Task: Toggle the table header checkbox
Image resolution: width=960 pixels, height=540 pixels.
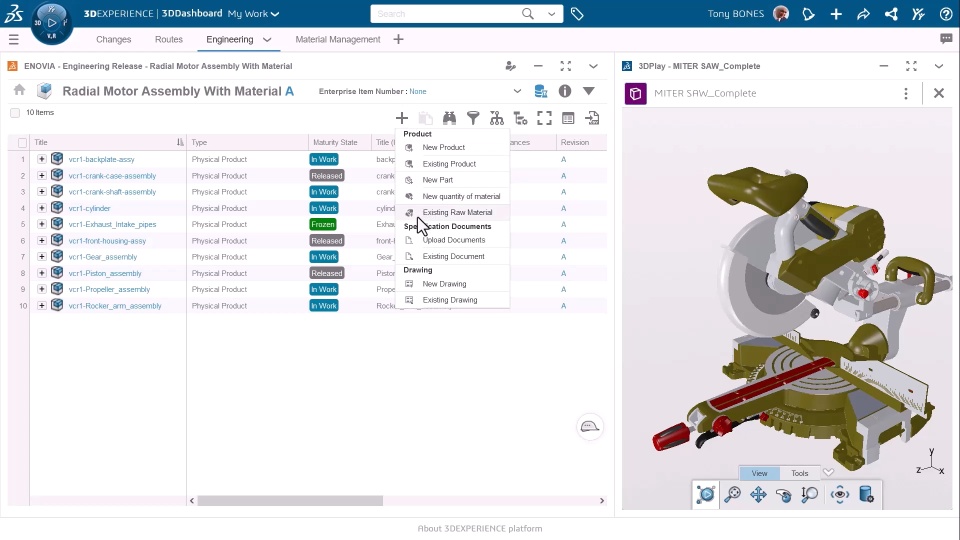Action: [23, 143]
